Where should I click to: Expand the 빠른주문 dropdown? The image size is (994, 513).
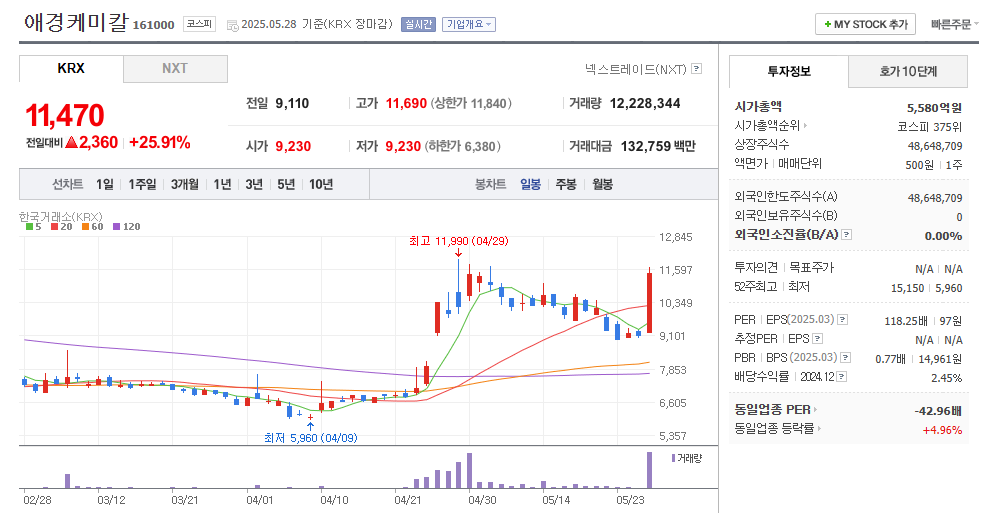pos(954,25)
